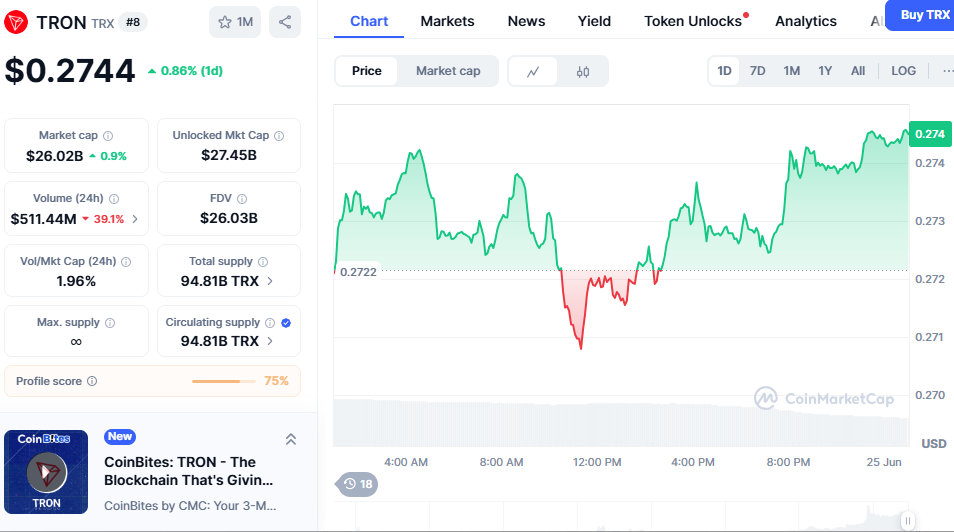Expand Total supply details chevron
Screen dimensions: 954x532
coord(270,281)
